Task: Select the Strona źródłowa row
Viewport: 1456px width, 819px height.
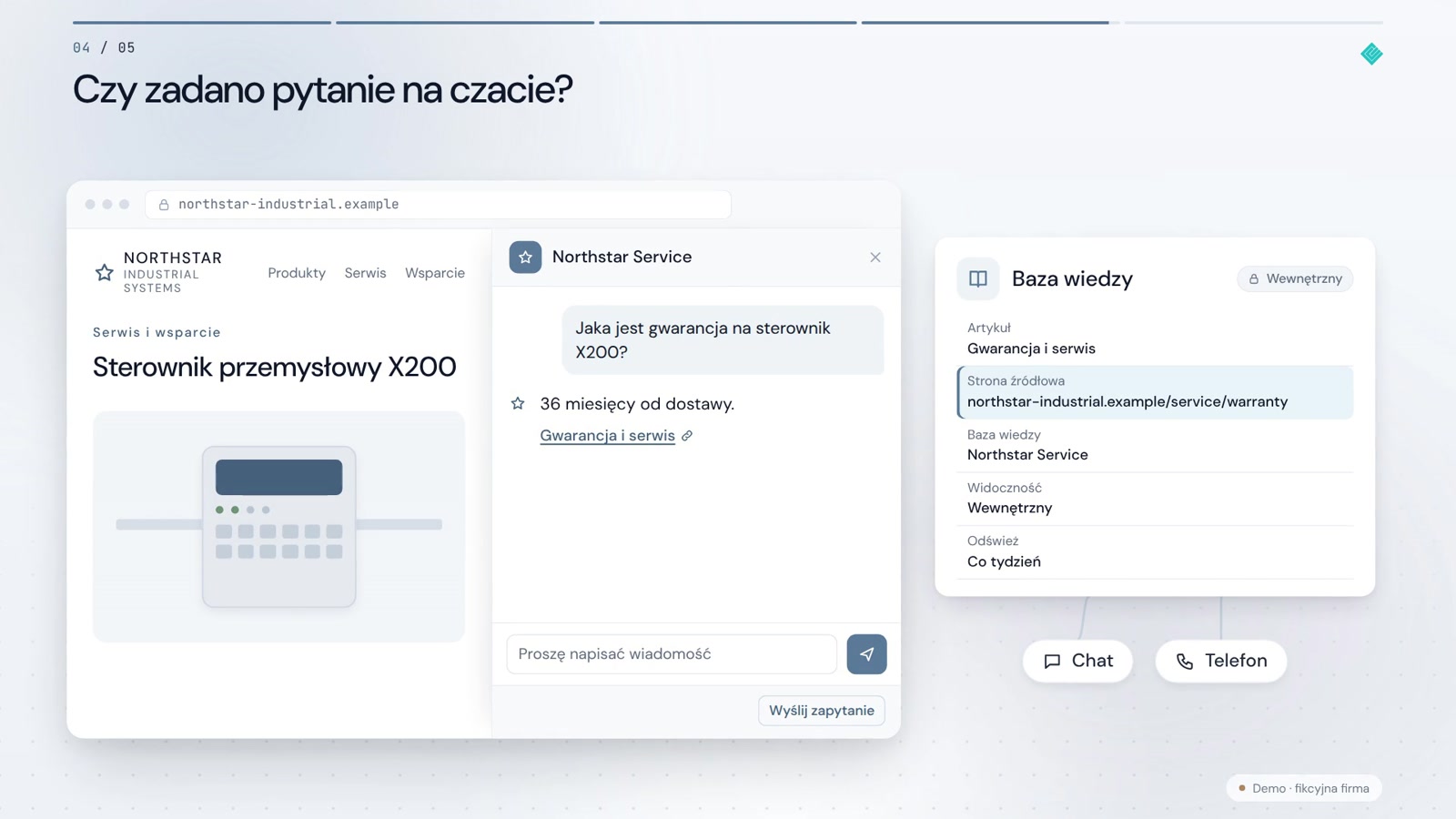Action: click(1155, 392)
